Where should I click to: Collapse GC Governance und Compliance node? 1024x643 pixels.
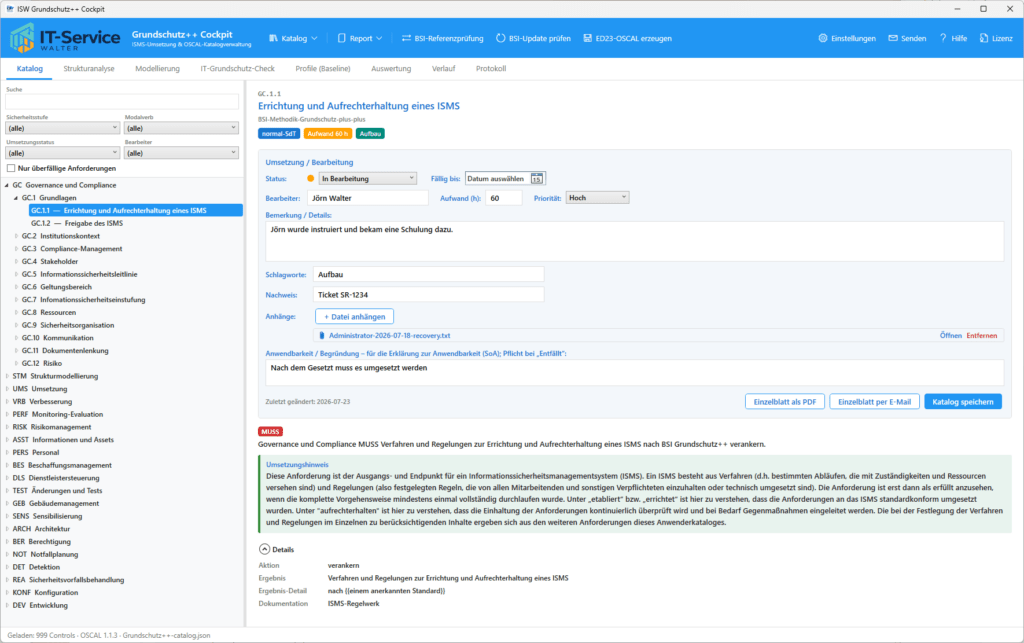point(7,185)
